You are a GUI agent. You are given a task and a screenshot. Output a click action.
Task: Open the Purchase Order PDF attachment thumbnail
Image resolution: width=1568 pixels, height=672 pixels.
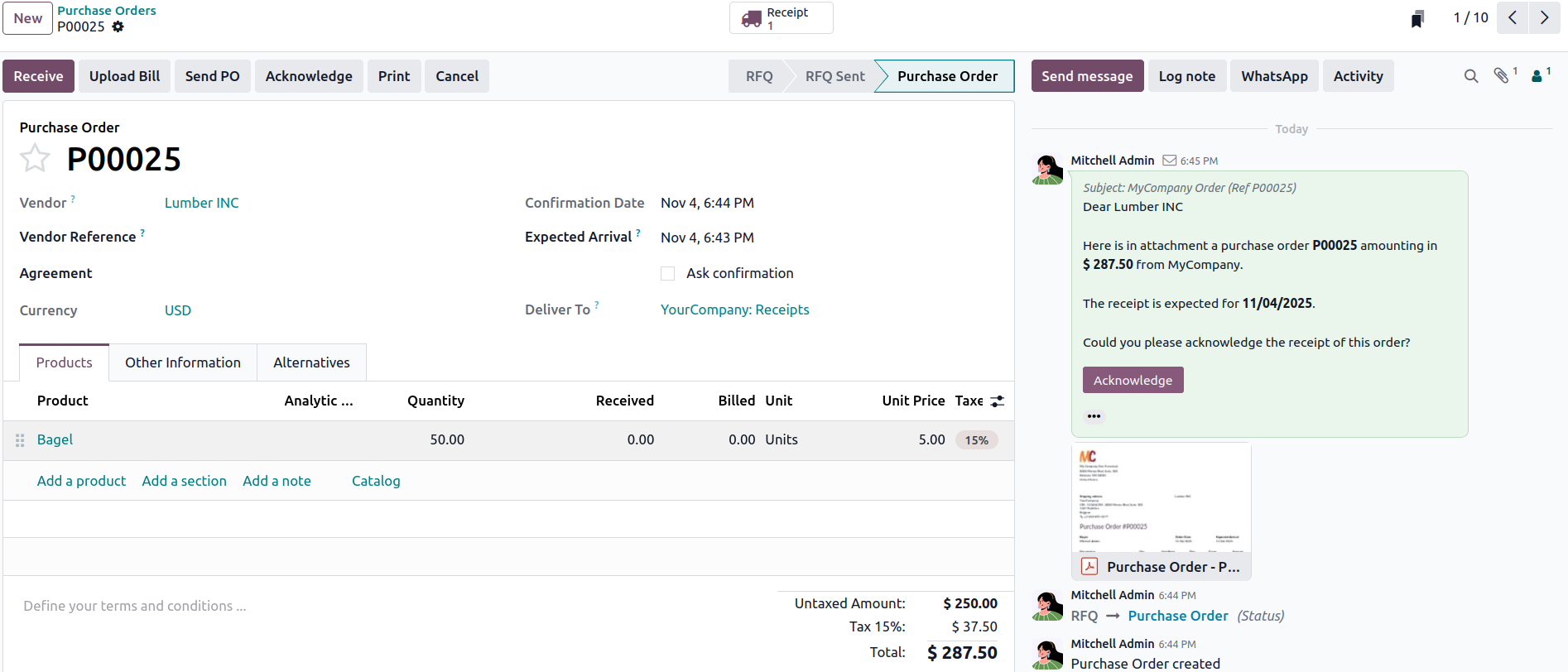(1161, 501)
